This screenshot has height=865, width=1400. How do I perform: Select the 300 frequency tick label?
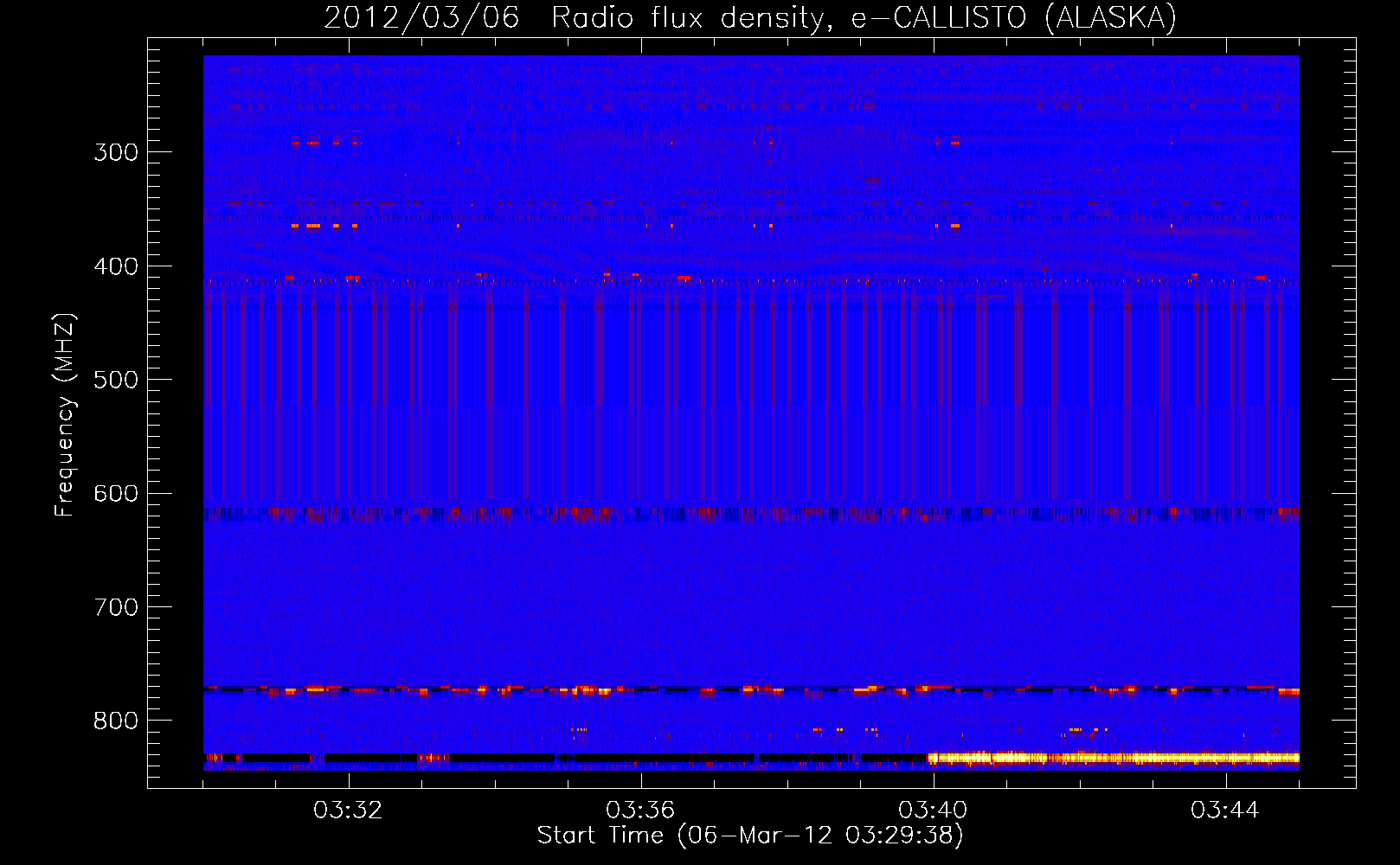click(116, 152)
